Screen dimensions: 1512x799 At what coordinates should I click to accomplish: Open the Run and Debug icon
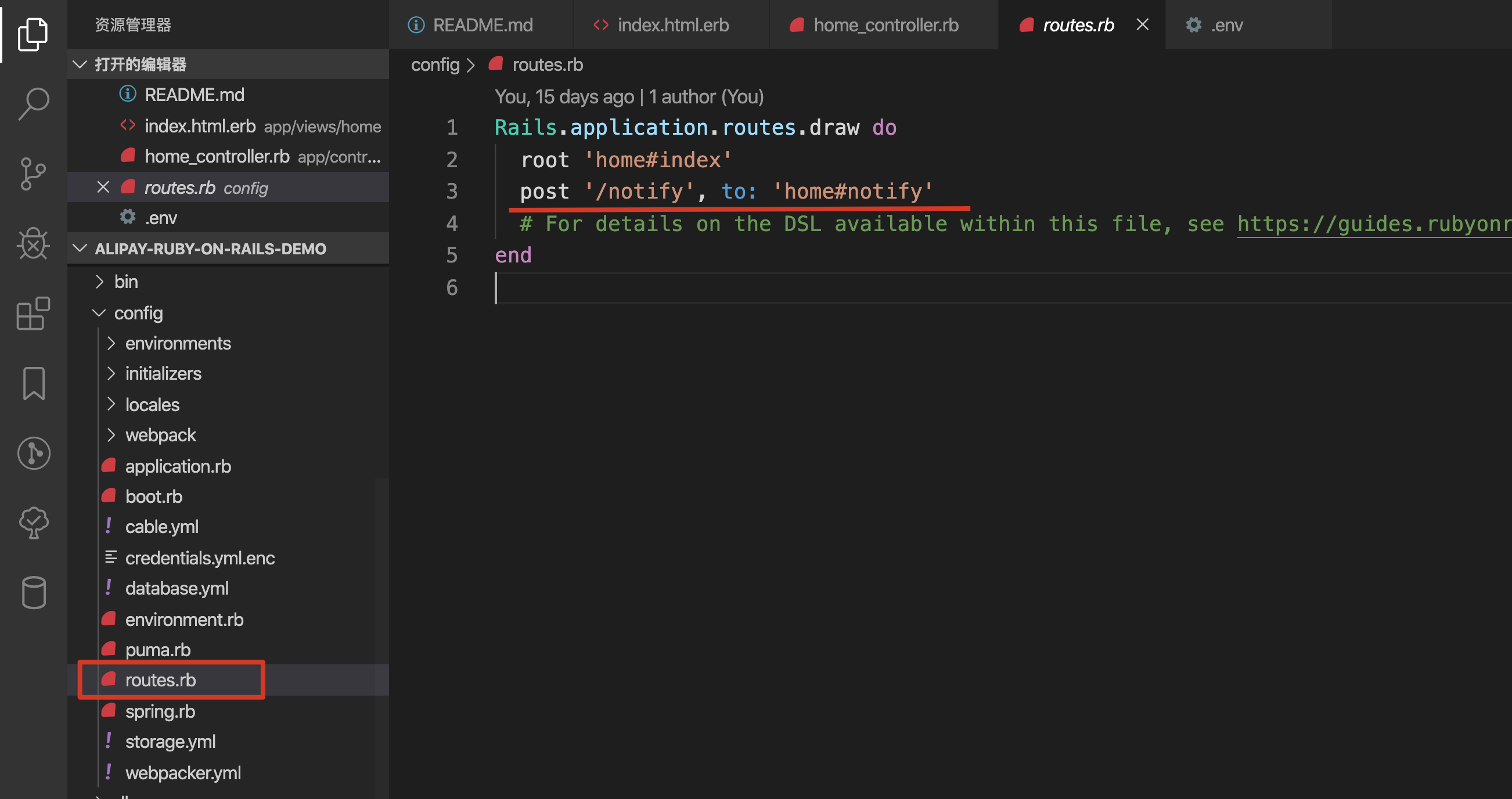click(x=33, y=244)
